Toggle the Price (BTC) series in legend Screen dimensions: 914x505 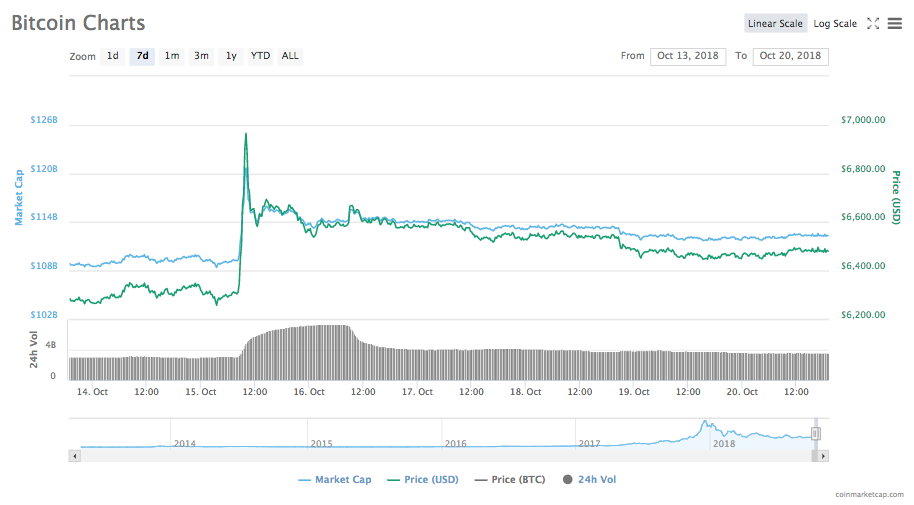510,479
